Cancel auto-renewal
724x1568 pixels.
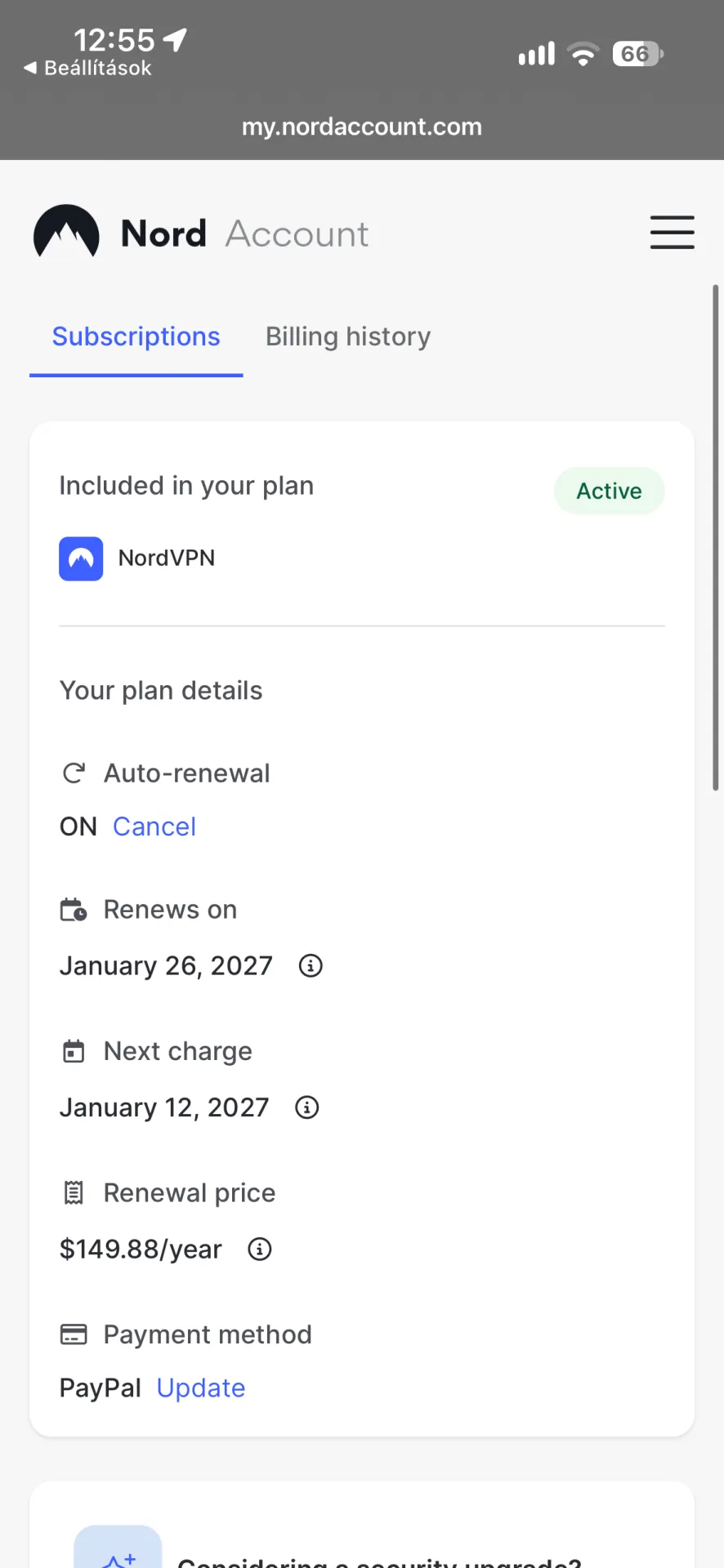click(x=154, y=826)
